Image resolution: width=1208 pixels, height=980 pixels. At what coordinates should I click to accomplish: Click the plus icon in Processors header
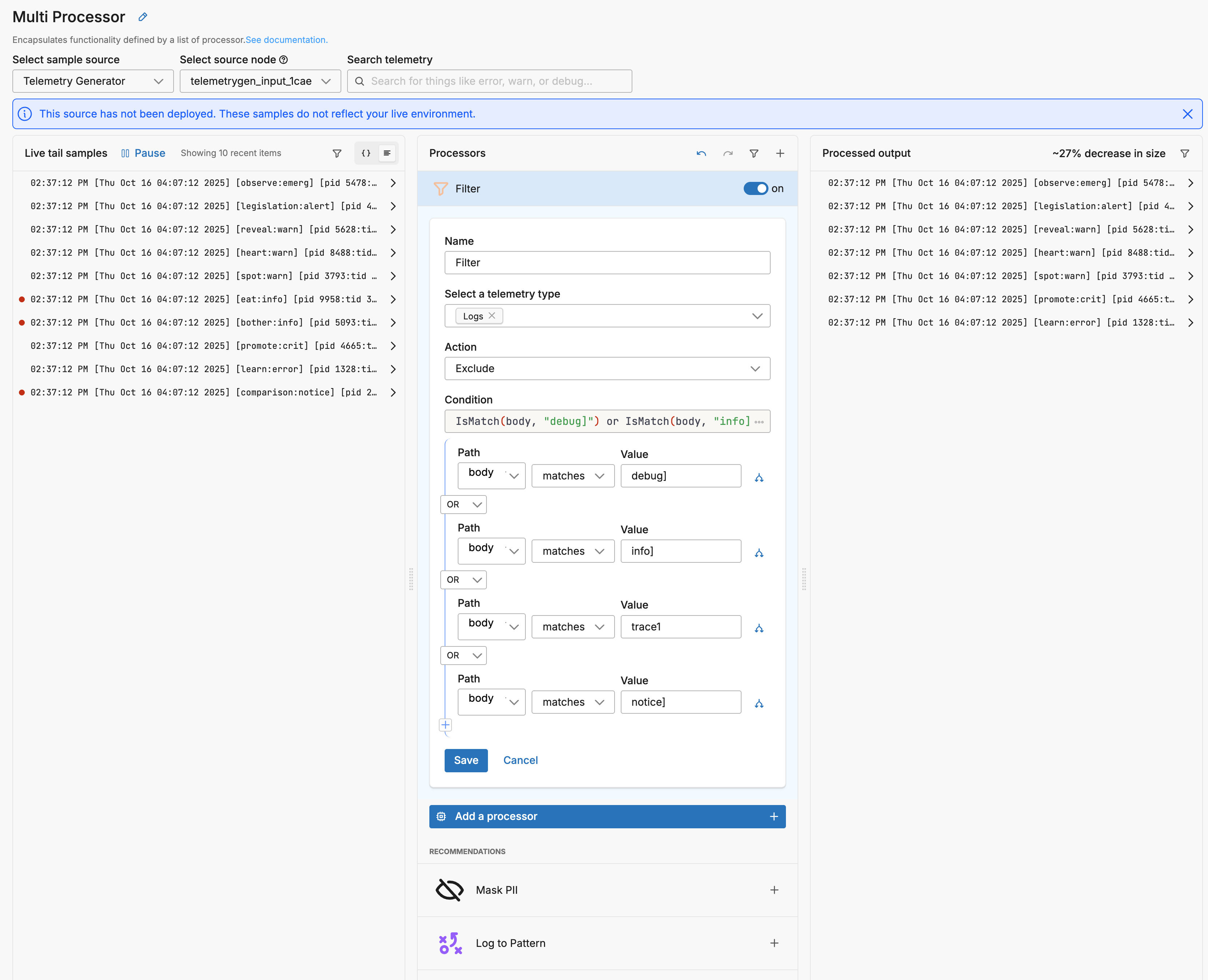tap(779, 154)
